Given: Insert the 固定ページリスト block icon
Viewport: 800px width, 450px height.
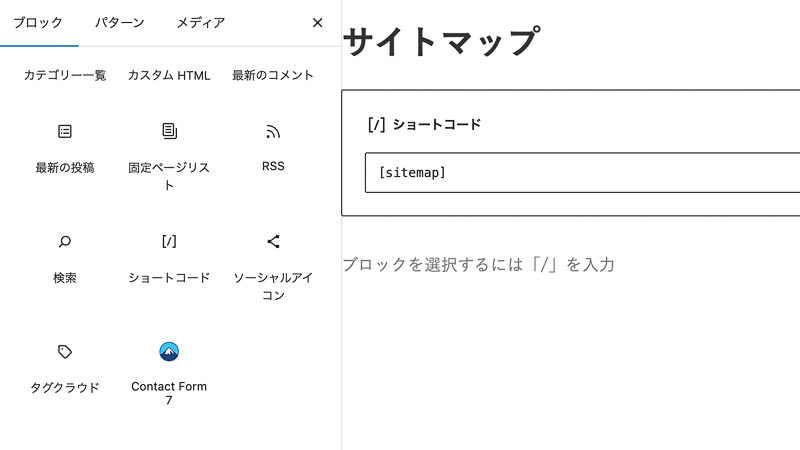Looking at the screenshot, I should pos(169,131).
